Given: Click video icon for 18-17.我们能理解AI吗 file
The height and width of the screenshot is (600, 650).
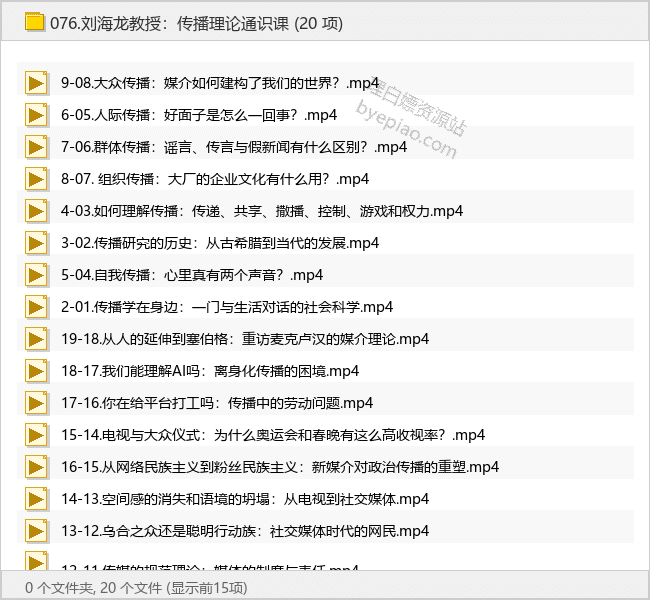Looking at the screenshot, I should click(36, 371).
